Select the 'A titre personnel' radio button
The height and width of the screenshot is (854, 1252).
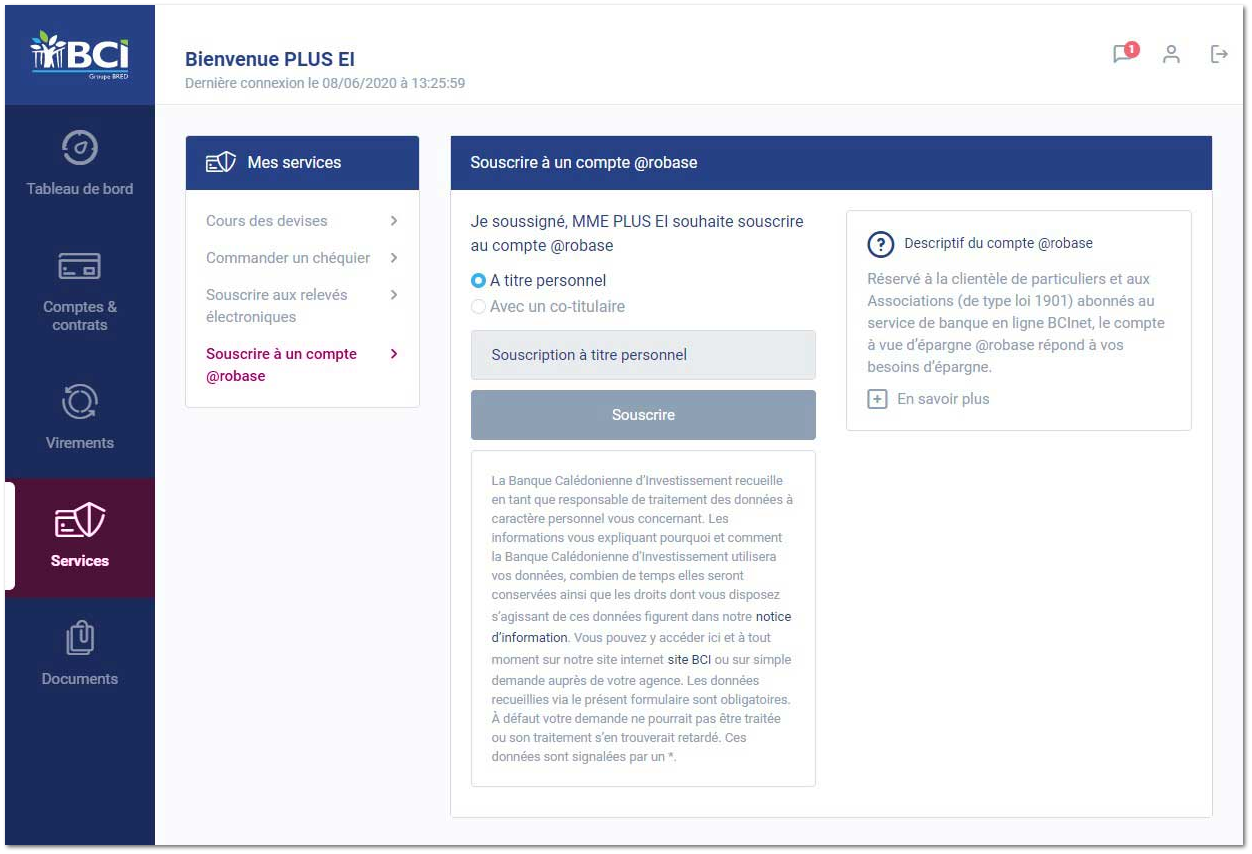(478, 281)
